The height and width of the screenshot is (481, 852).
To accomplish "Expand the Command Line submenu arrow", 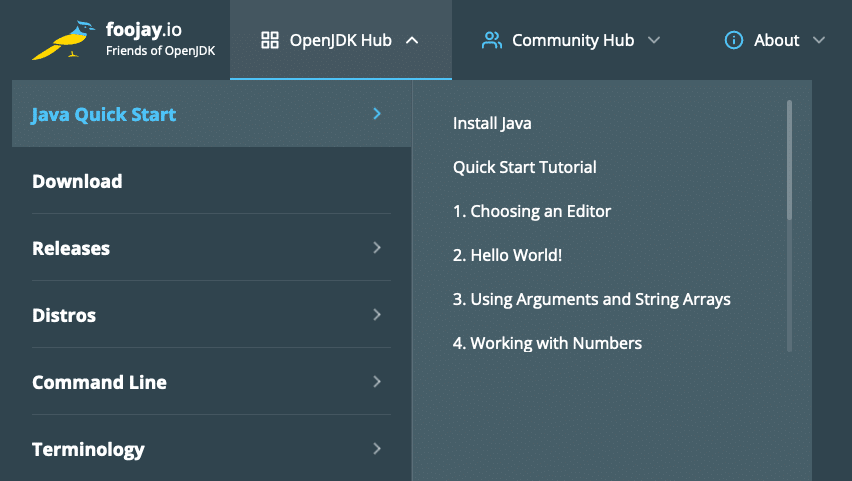I will [377, 382].
